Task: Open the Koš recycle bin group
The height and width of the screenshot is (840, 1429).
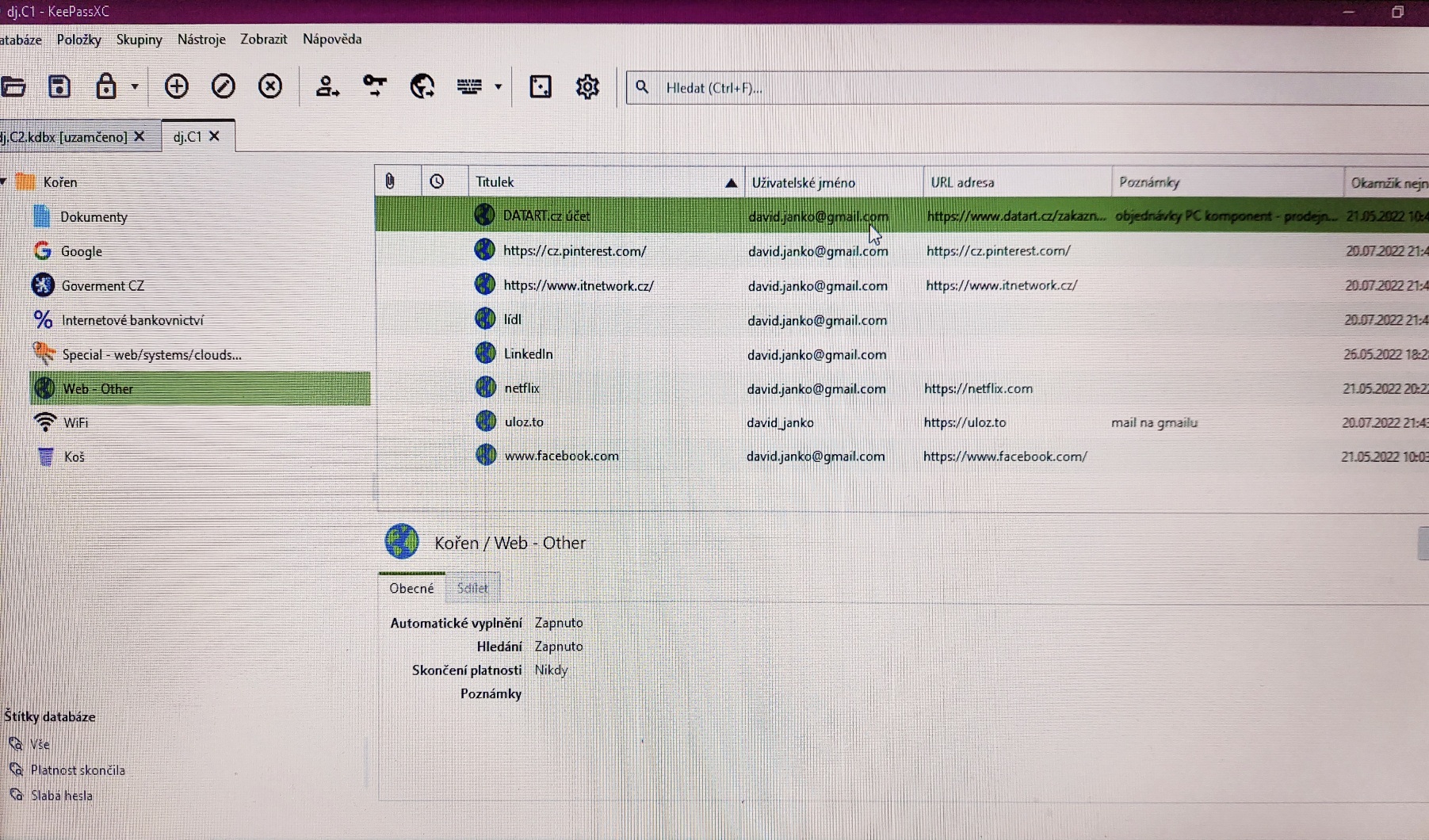Action: [74, 457]
